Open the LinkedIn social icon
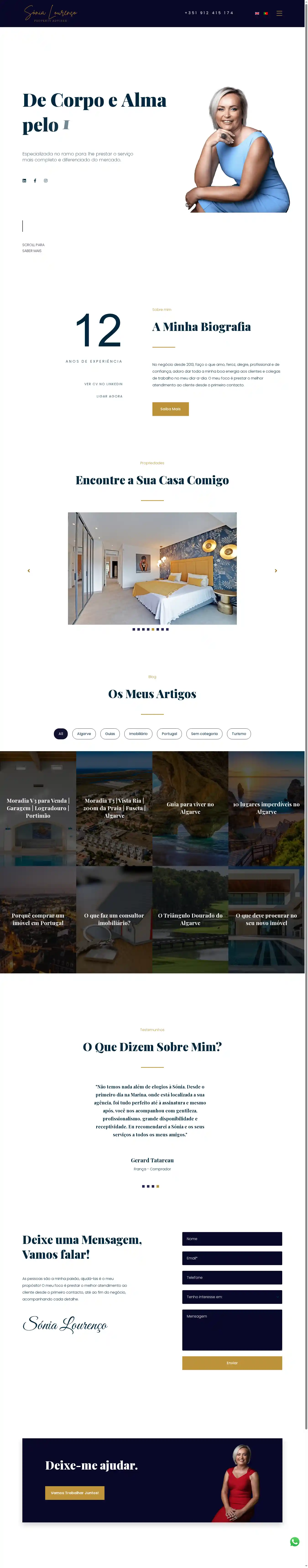The image size is (308, 1568). [x=24, y=181]
